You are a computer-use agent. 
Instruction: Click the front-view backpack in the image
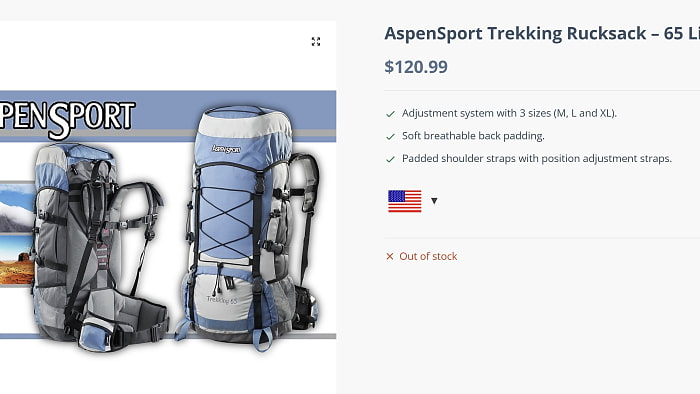pyautogui.click(x=248, y=228)
